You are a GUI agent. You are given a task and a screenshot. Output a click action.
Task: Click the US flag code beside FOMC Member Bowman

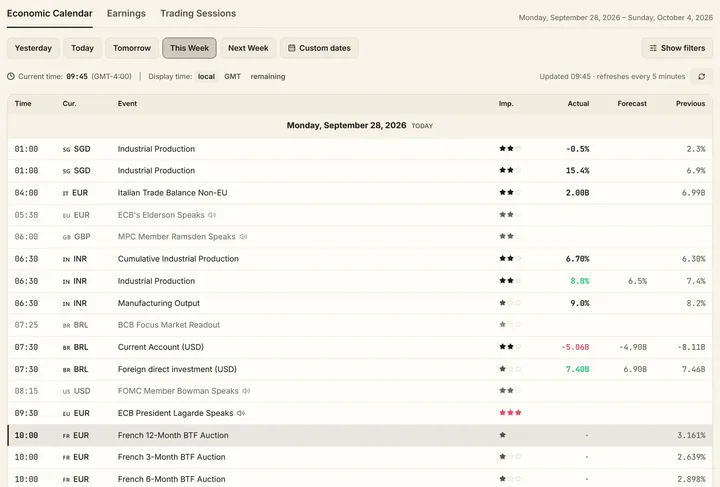(x=67, y=392)
